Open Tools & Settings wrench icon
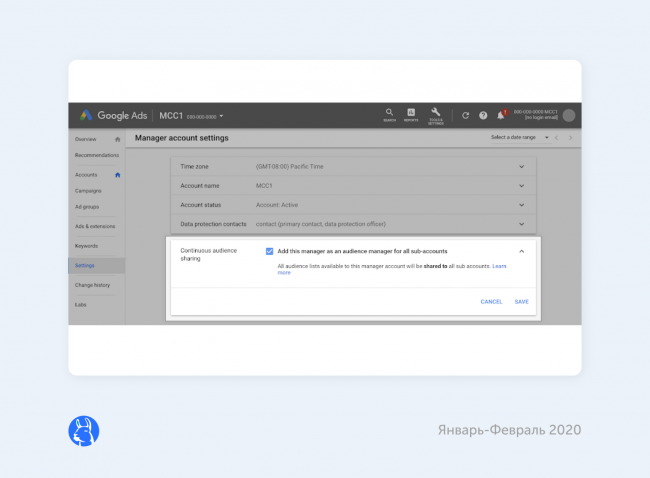650x478 pixels. pos(436,114)
